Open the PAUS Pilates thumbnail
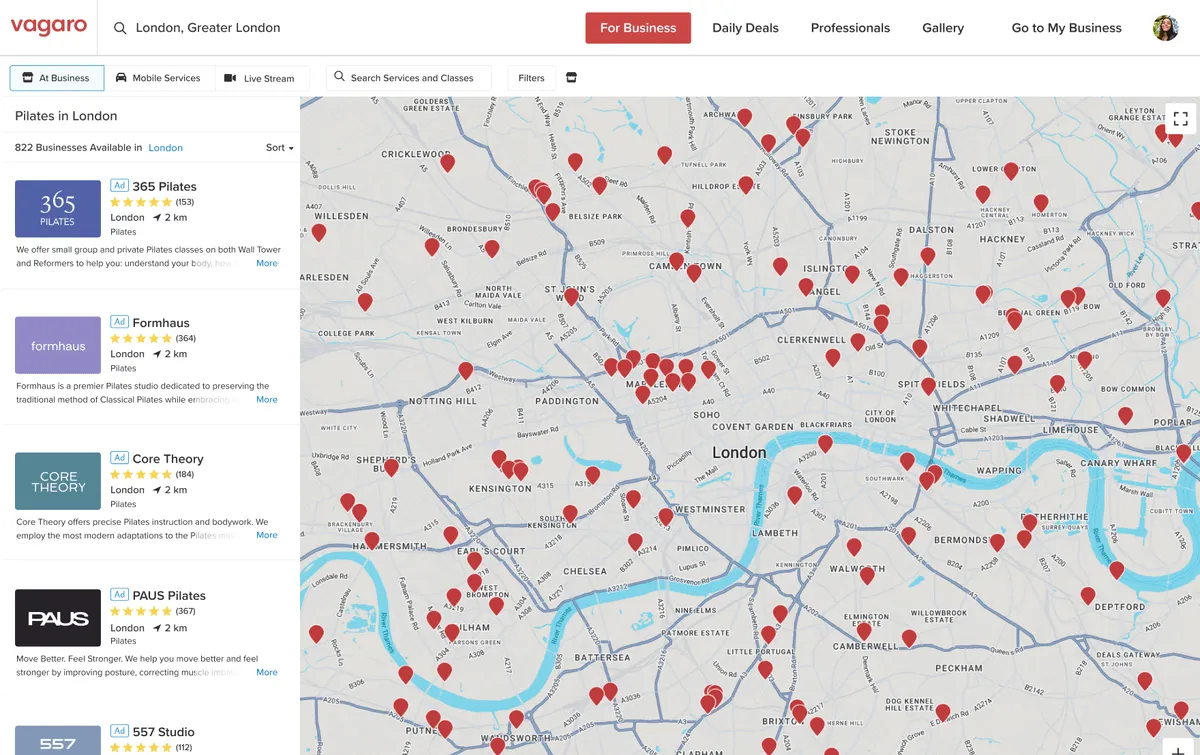This screenshot has width=1200, height=755. tap(58, 618)
